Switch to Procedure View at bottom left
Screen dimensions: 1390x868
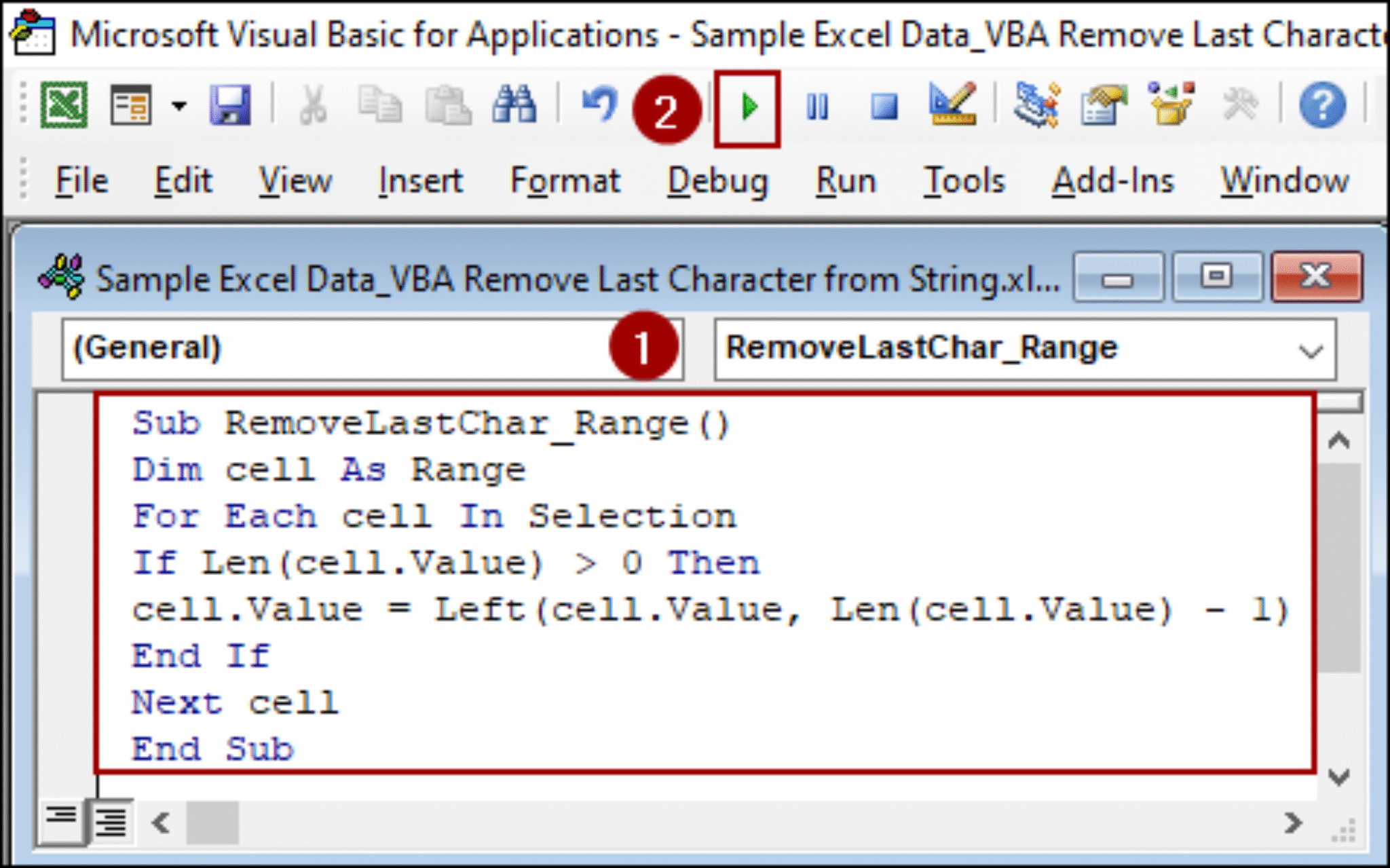(60, 823)
